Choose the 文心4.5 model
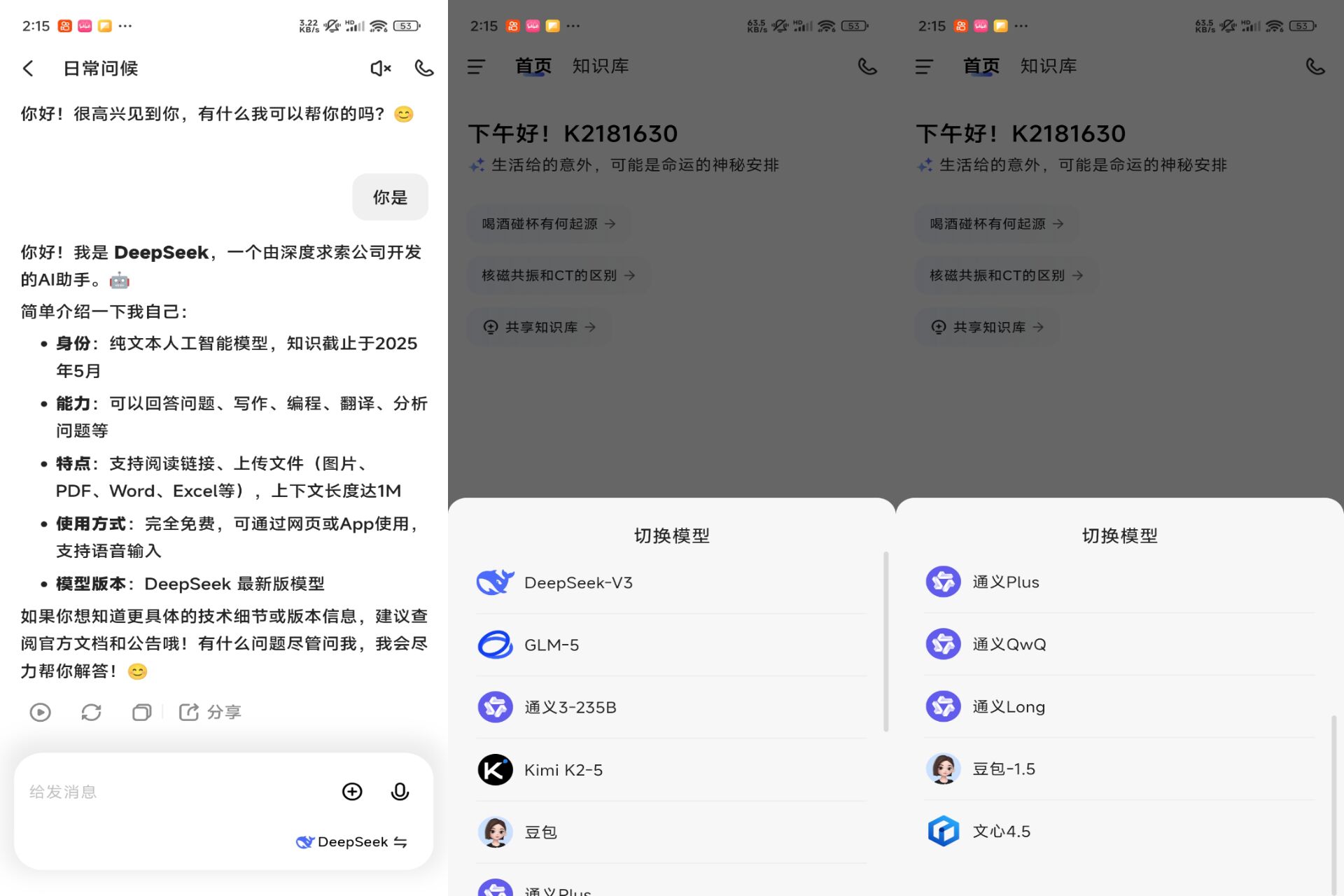Screen dimensions: 1344x896 pos(1119,831)
